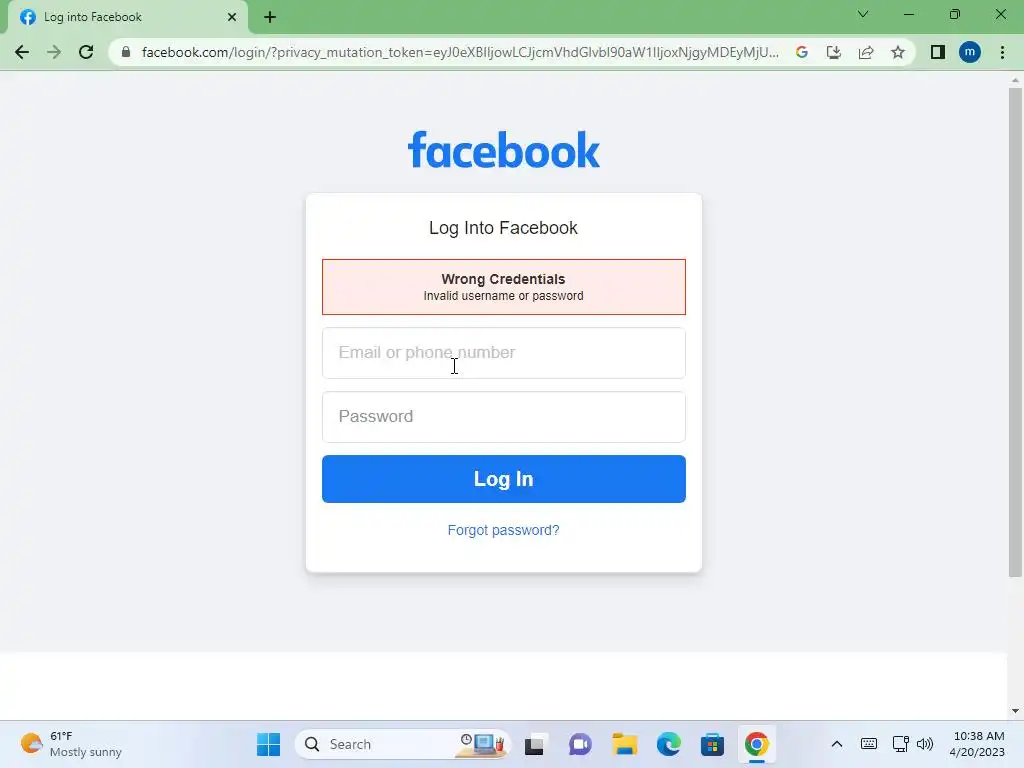Reload the Facebook login page
The width and height of the screenshot is (1024, 768).
tap(86, 52)
